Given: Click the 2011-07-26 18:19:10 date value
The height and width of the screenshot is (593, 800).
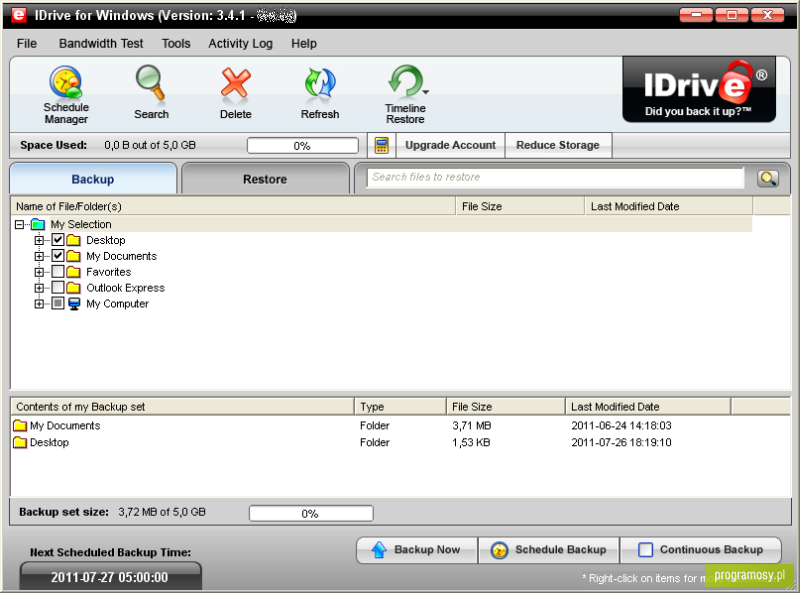Looking at the screenshot, I should coord(621,442).
